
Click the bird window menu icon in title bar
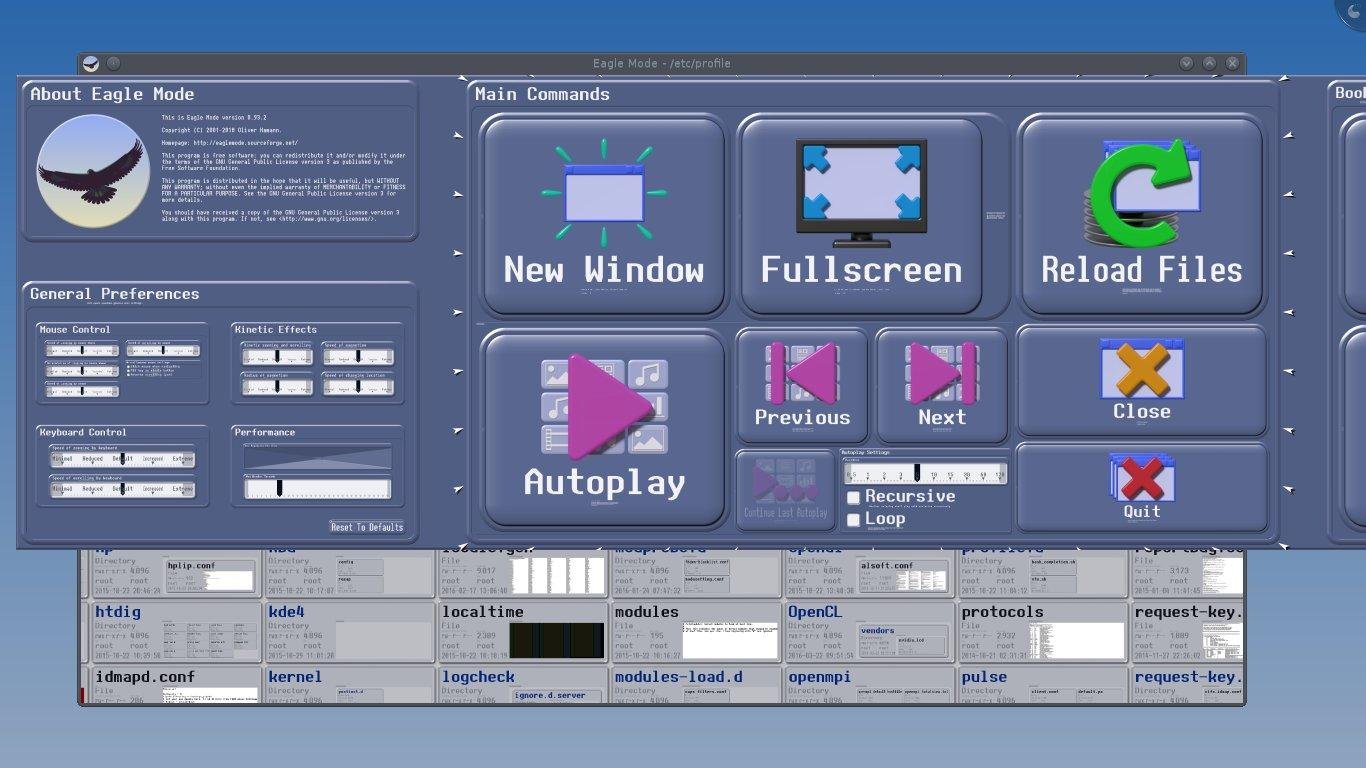[x=91, y=63]
